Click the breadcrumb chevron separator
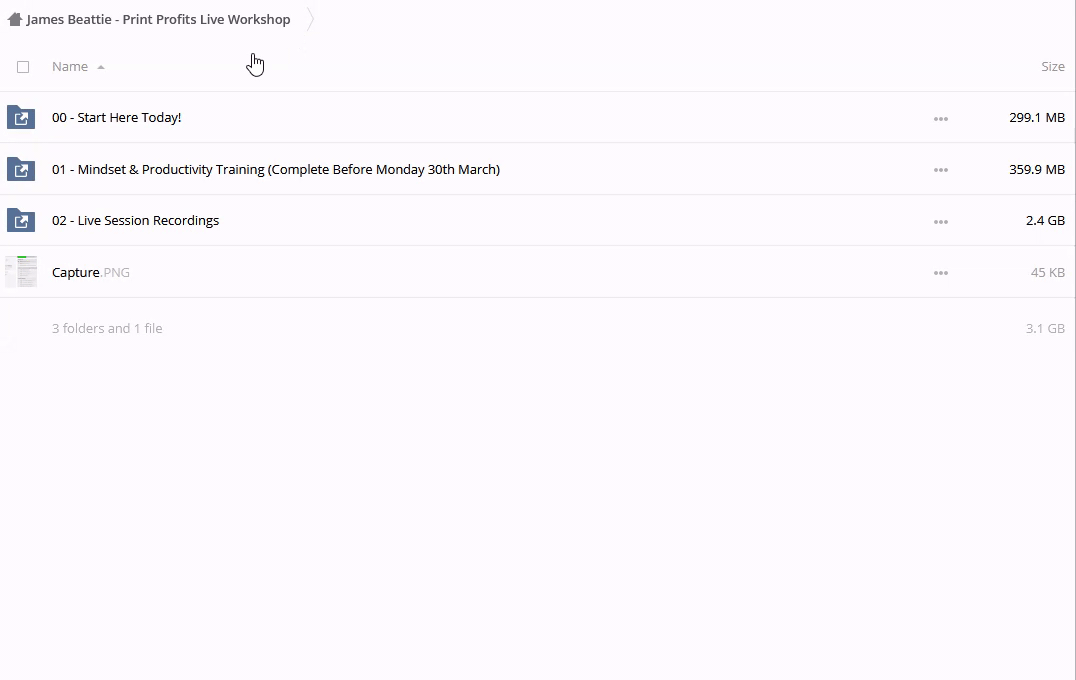This screenshot has width=1076, height=680. (x=310, y=19)
